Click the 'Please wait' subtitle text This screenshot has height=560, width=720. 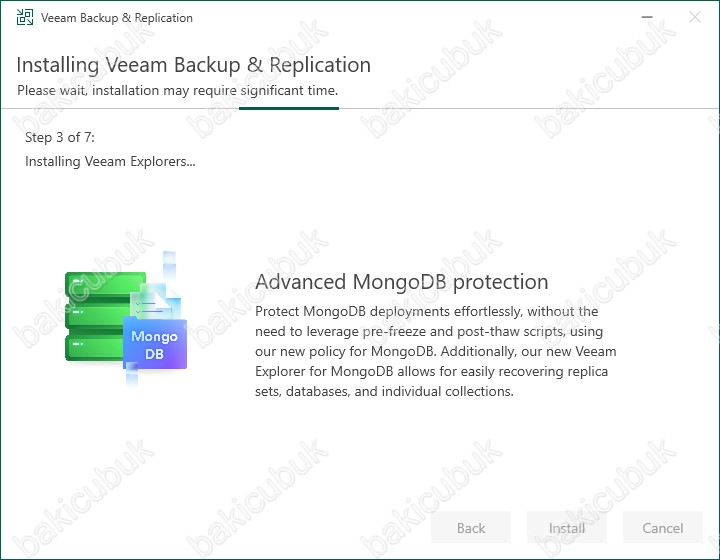[177, 90]
